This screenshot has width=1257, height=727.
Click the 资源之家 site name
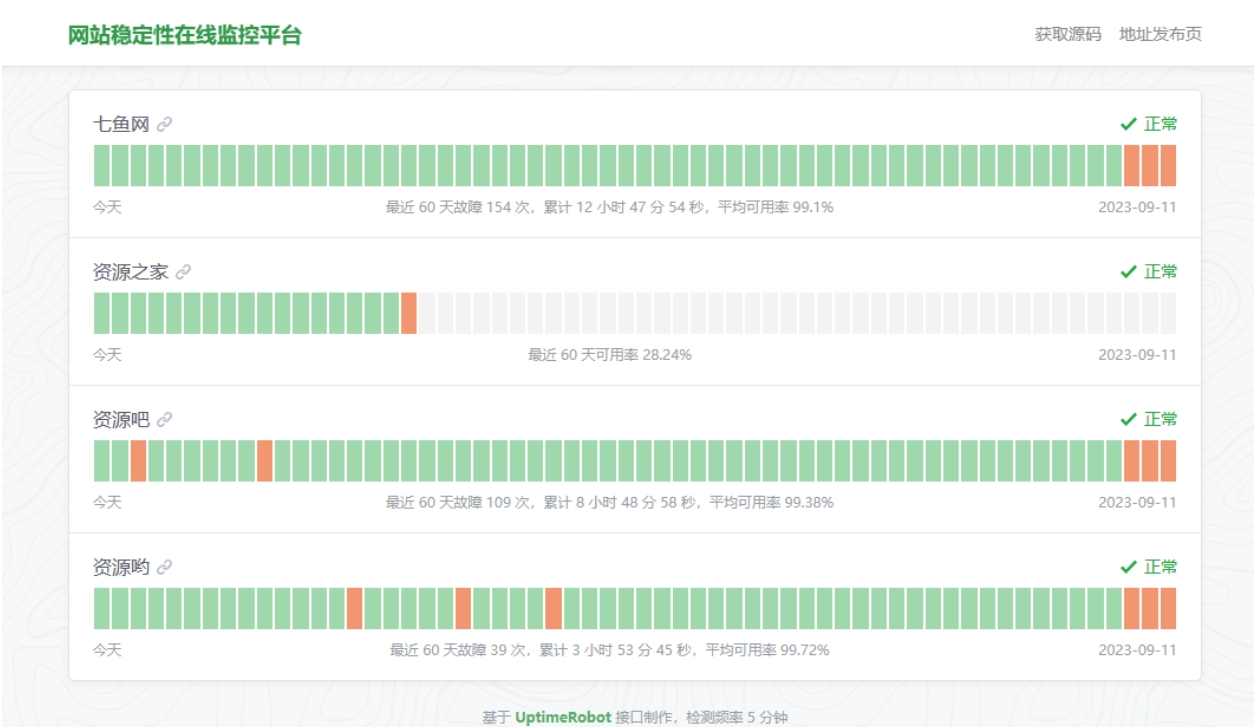click(131, 272)
